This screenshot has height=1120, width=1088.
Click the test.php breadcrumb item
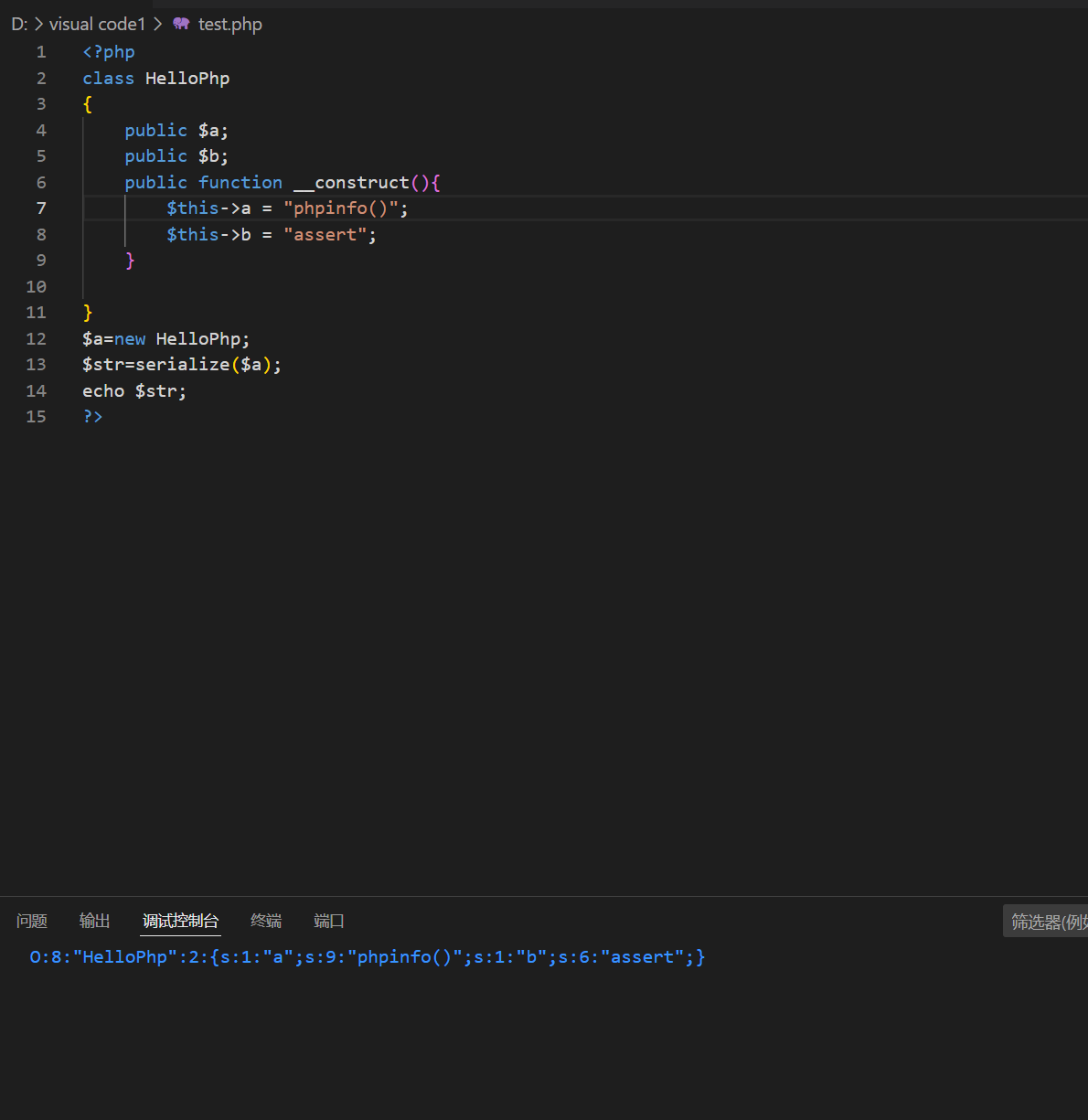coord(229,24)
